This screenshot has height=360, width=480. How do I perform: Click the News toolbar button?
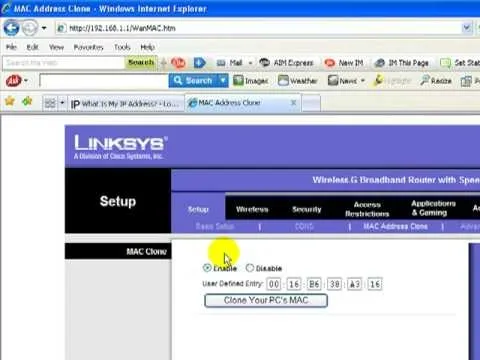tap(343, 81)
